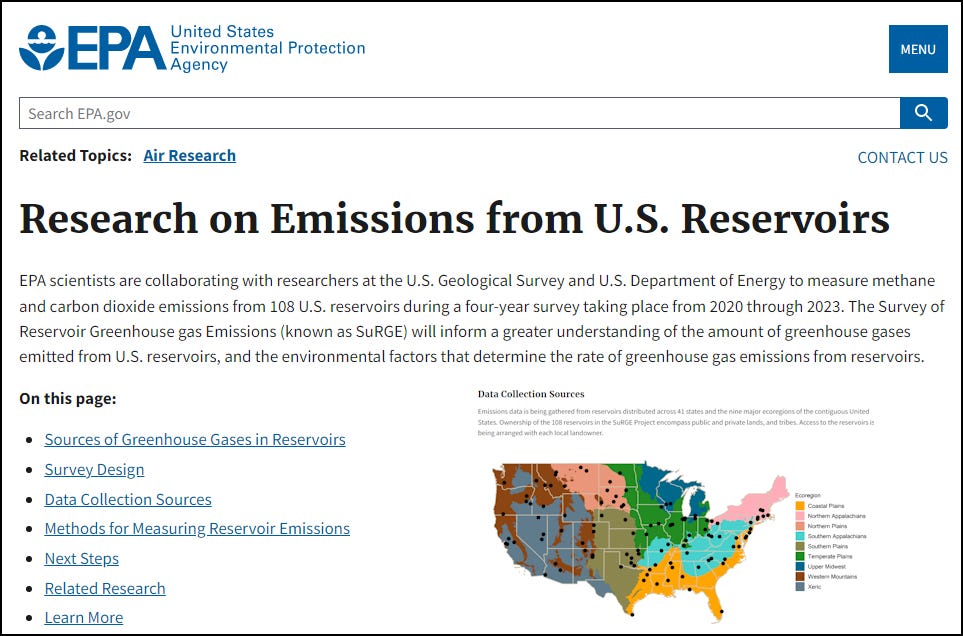Open the MENU button
963x636 pixels.
click(x=918, y=49)
